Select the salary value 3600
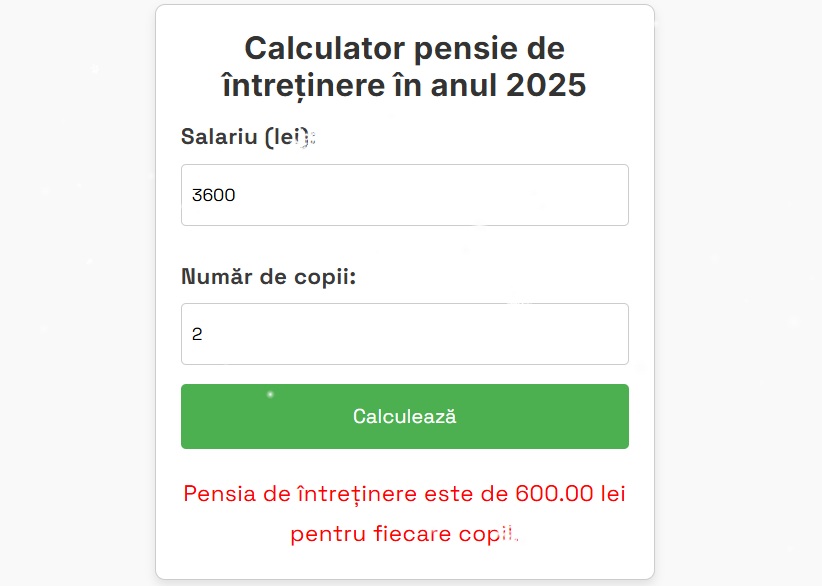The width and height of the screenshot is (822, 586). point(214,195)
